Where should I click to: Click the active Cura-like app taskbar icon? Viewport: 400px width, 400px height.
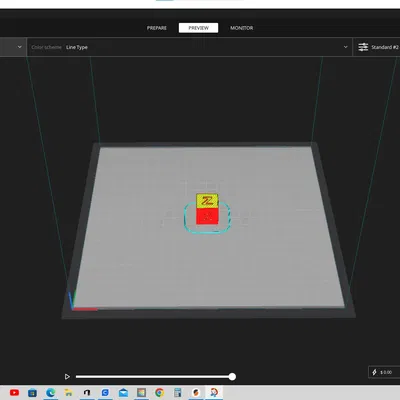214,393
